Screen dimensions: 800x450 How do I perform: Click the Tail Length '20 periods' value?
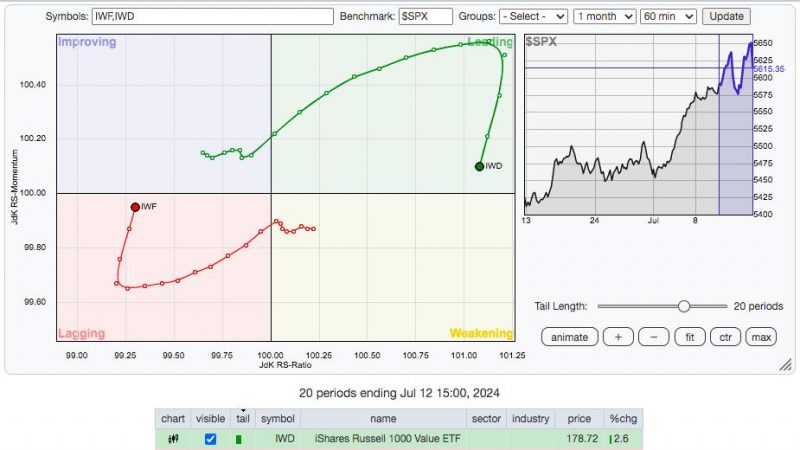coord(758,307)
